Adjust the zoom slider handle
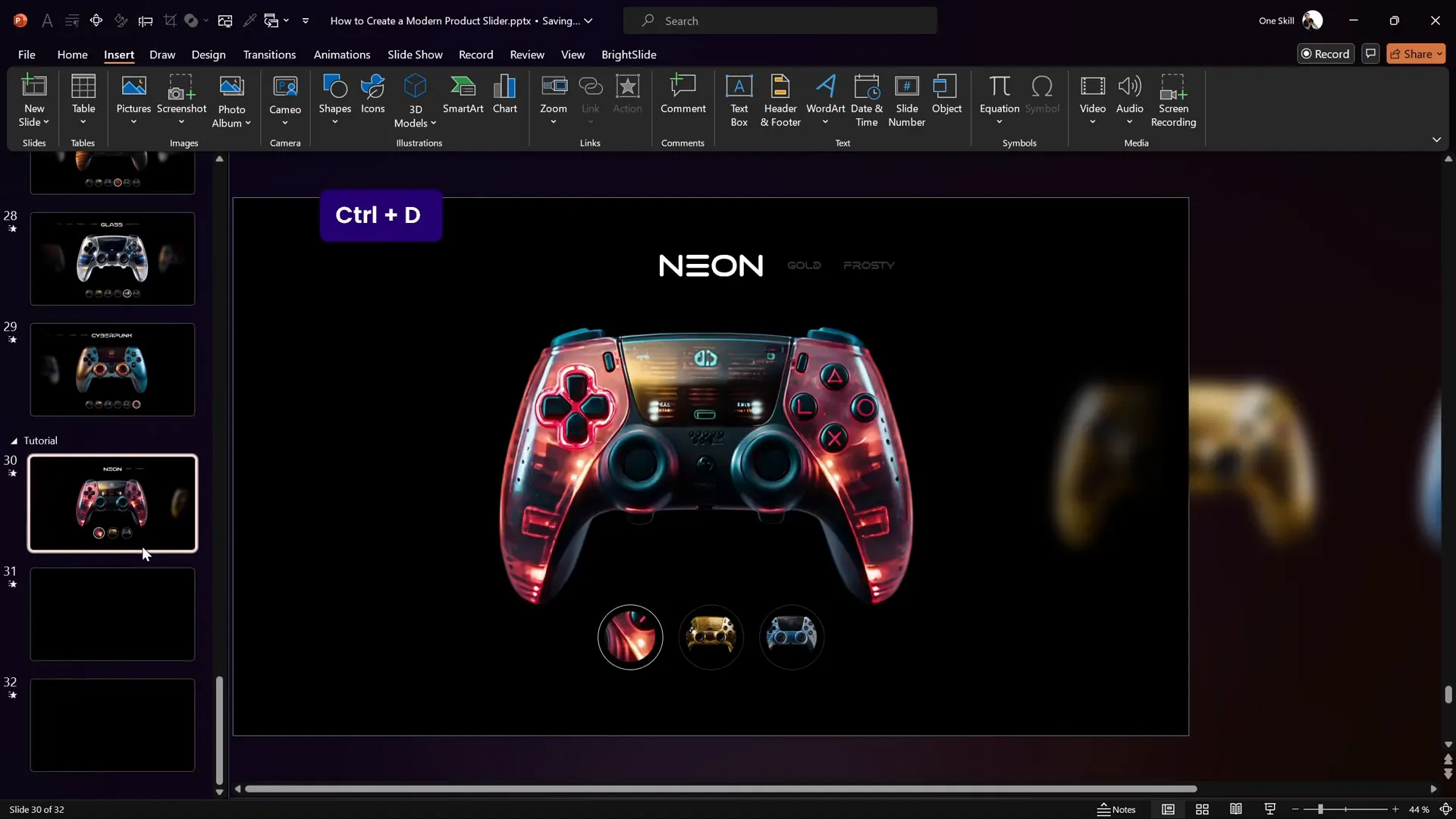 [1320, 809]
